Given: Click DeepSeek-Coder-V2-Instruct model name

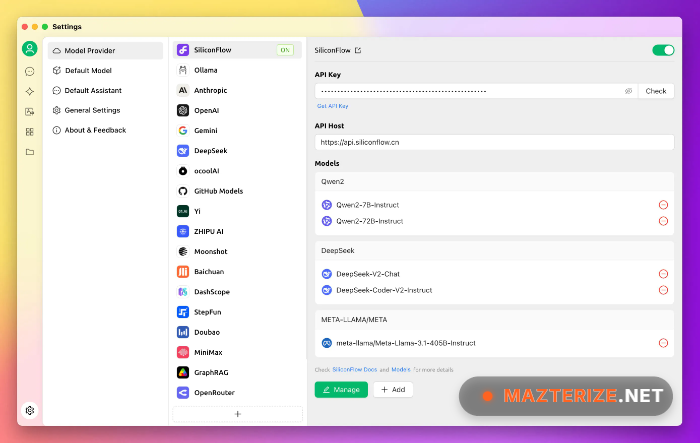Looking at the screenshot, I should [384, 290].
